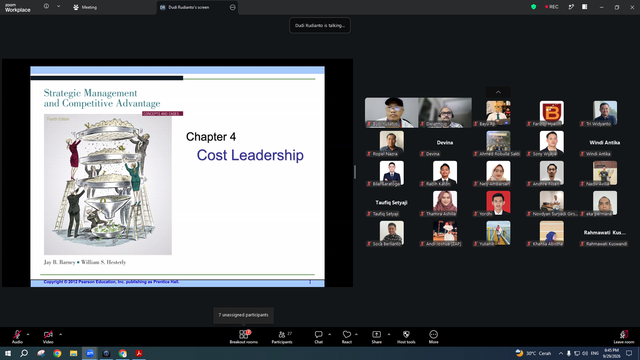Select Thamira Ashilla participant tile
Screen dimensions: 640x360
coord(444,203)
